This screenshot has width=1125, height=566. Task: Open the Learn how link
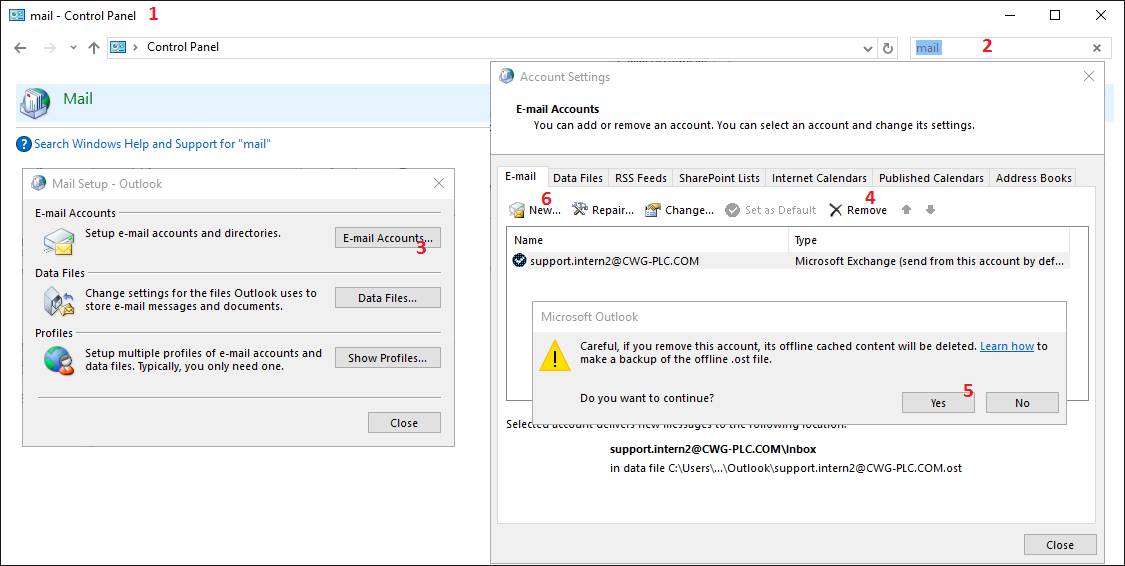pyautogui.click(x=1006, y=346)
